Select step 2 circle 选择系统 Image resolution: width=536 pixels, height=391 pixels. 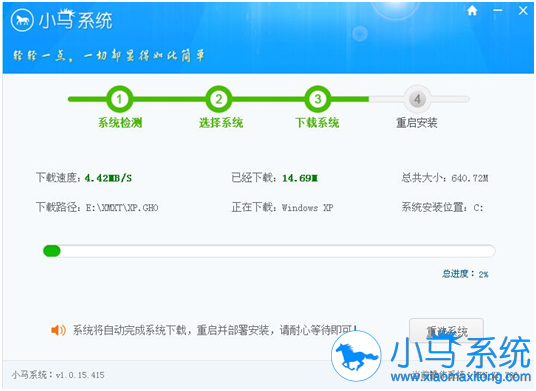[218, 99]
